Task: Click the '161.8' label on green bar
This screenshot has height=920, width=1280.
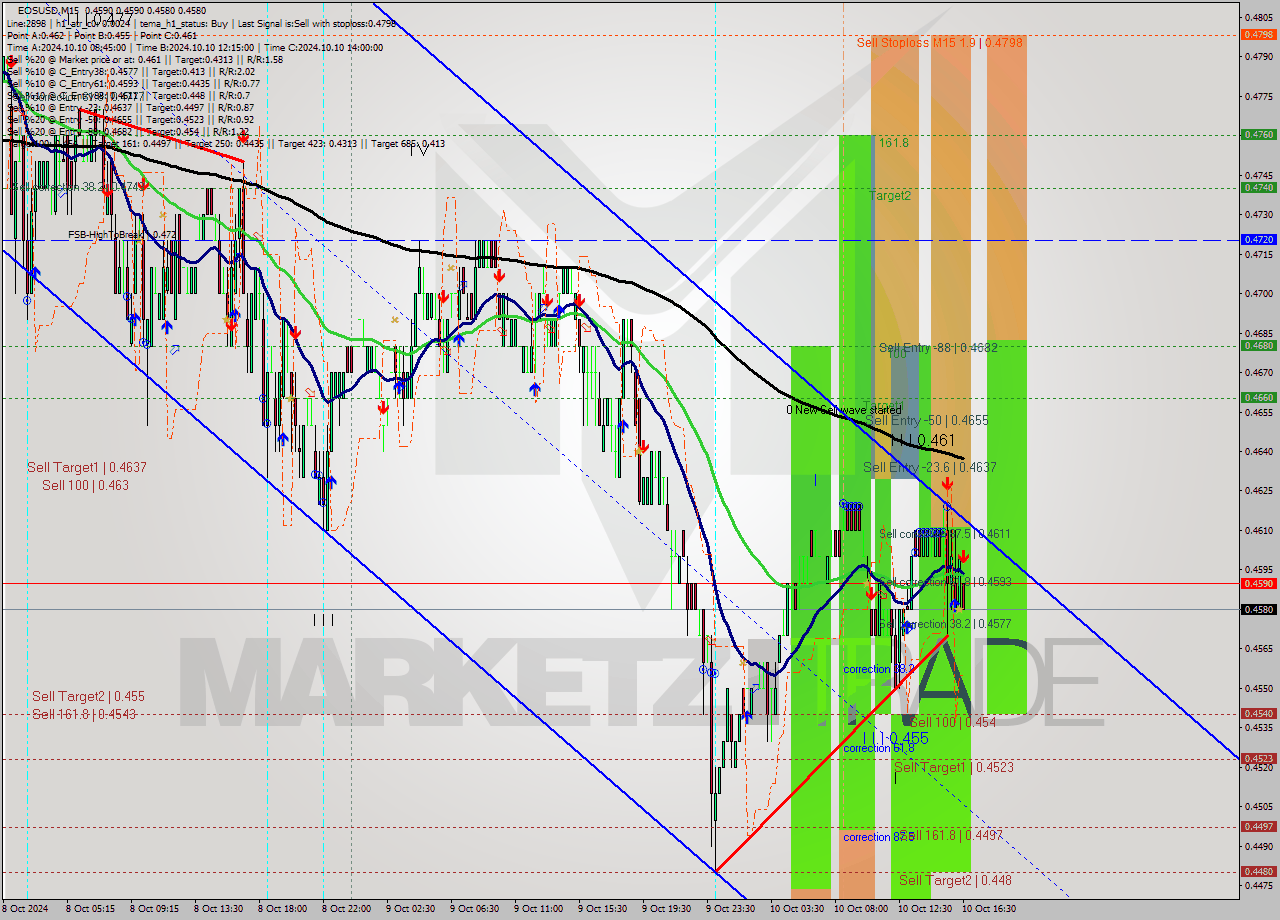Action: tap(894, 143)
